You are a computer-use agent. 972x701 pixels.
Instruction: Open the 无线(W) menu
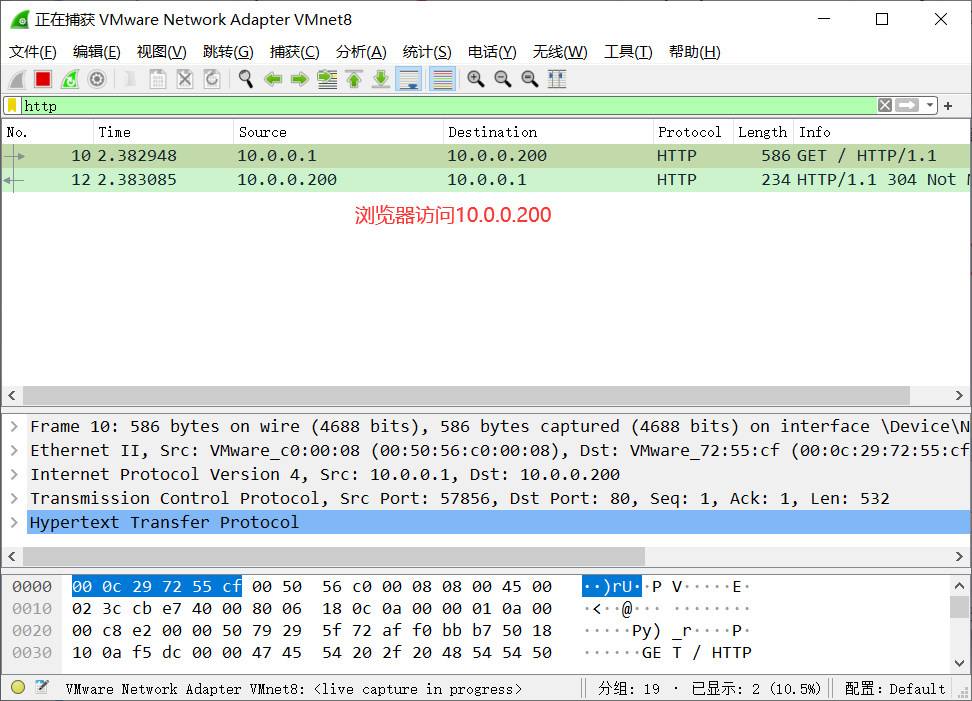point(560,52)
